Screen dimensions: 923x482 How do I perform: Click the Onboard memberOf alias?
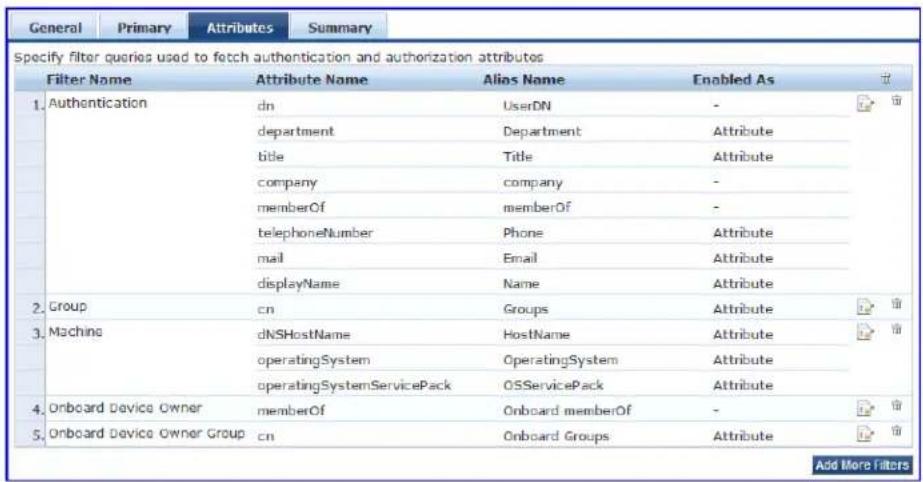point(566,410)
